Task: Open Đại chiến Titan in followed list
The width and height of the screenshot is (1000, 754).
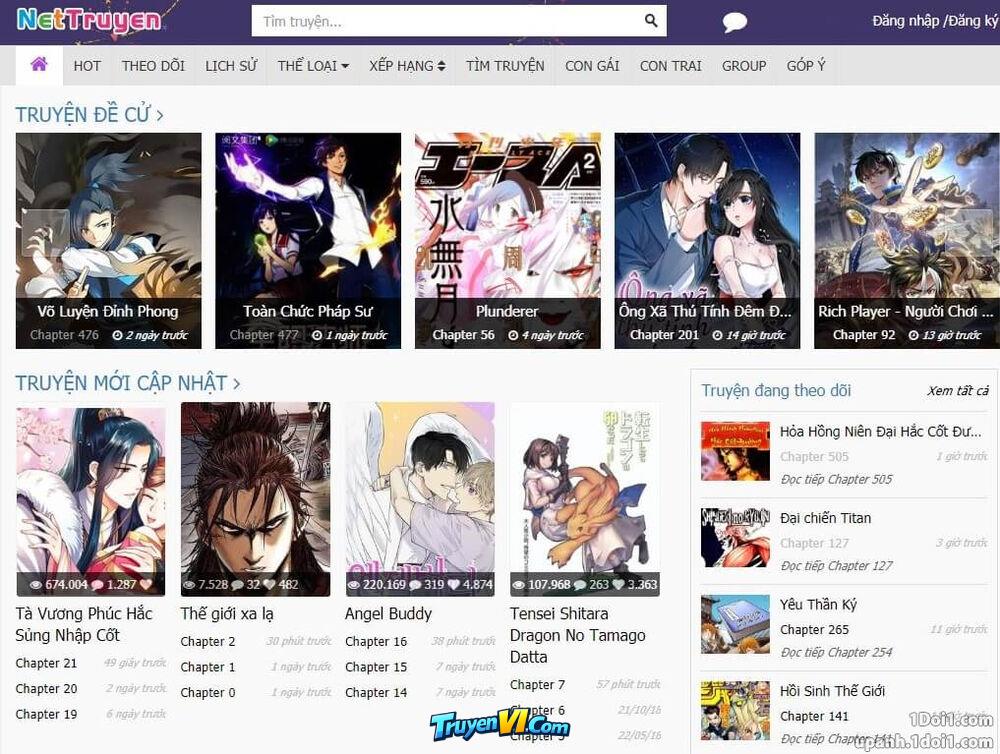Action: pyautogui.click(x=825, y=518)
